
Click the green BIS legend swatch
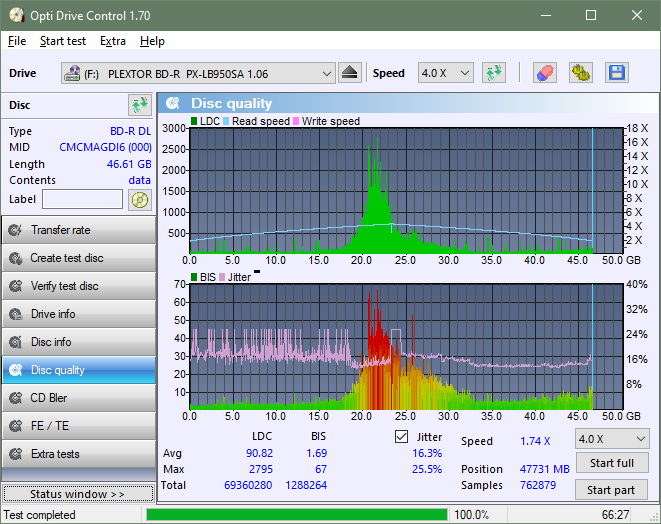[194, 277]
